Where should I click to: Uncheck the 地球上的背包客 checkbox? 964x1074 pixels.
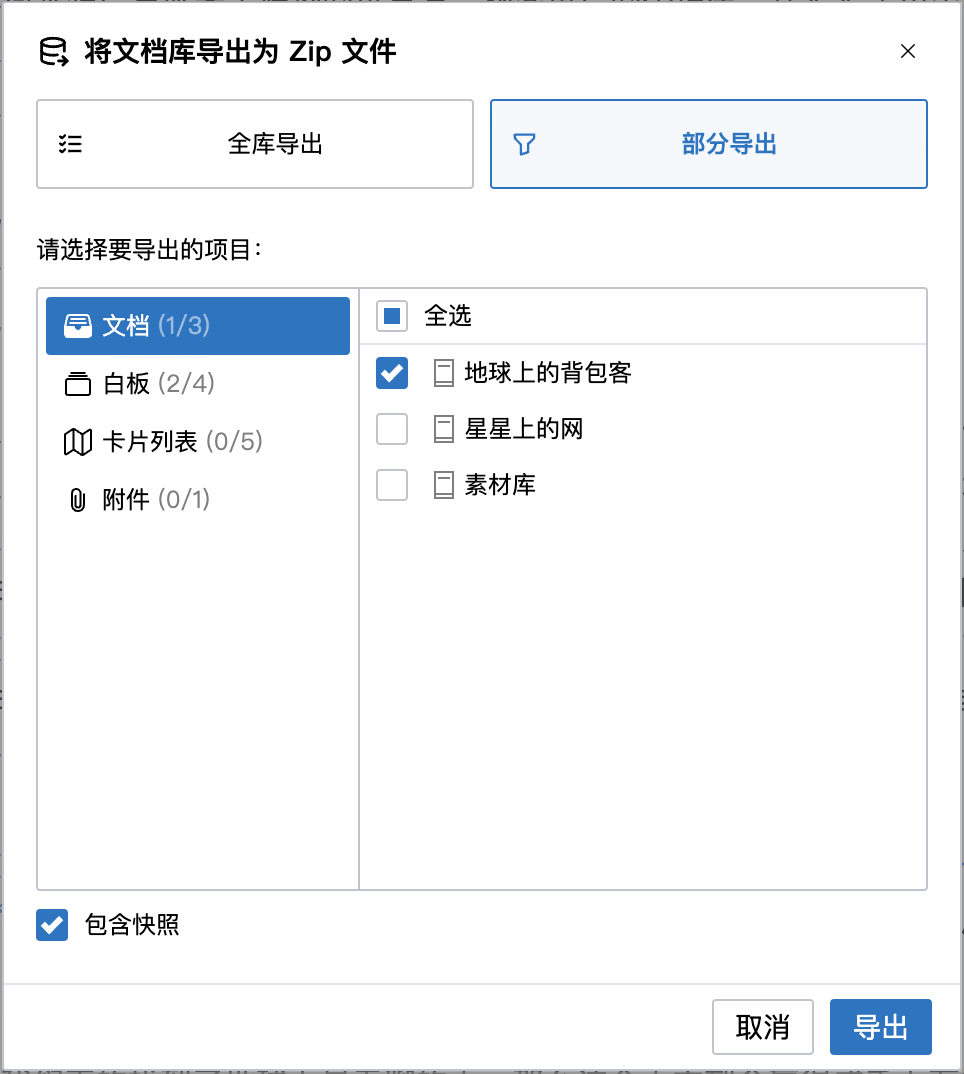tap(392, 373)
